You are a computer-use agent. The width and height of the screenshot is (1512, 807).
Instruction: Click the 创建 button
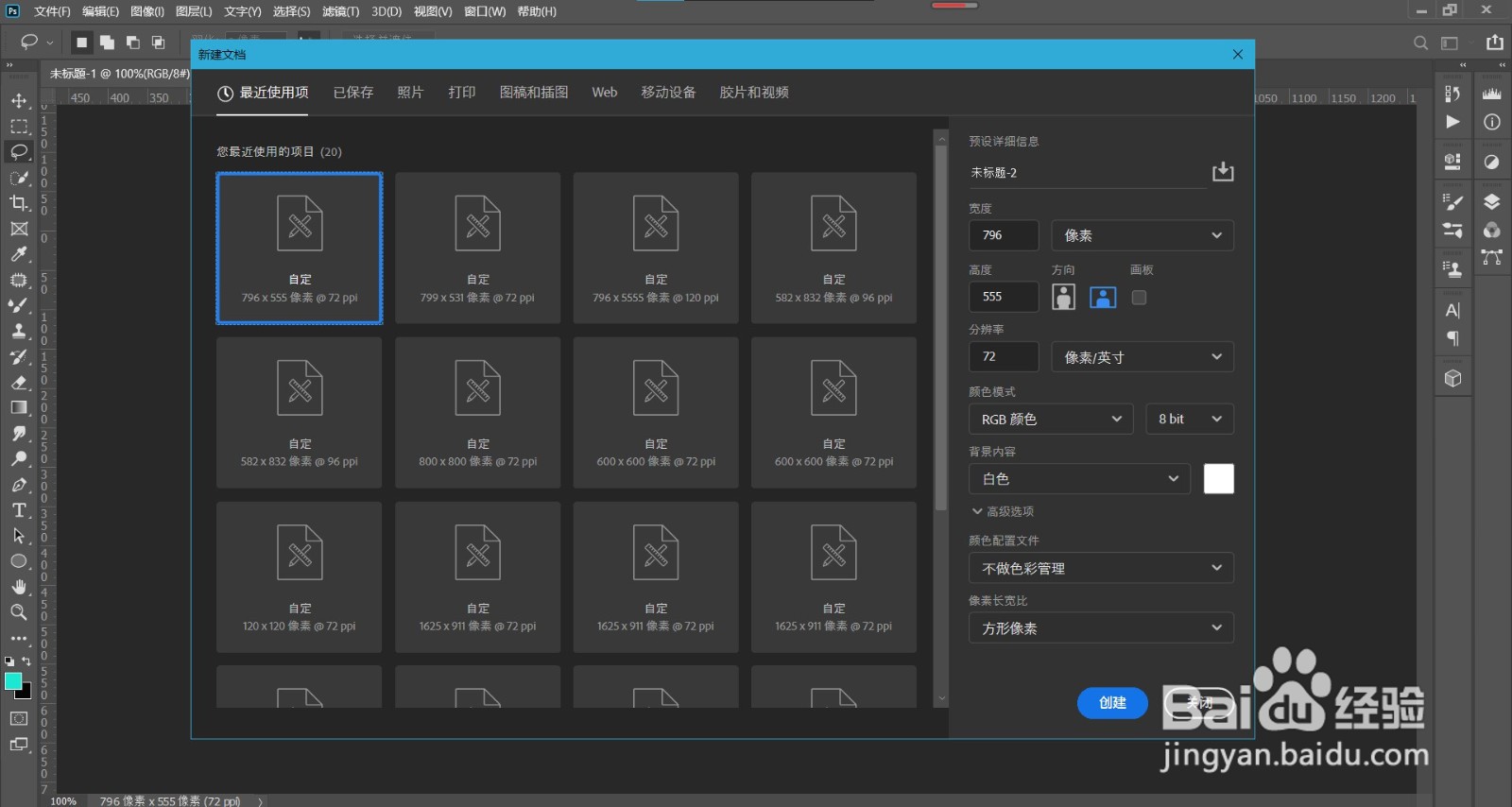tap(1113, 703)
